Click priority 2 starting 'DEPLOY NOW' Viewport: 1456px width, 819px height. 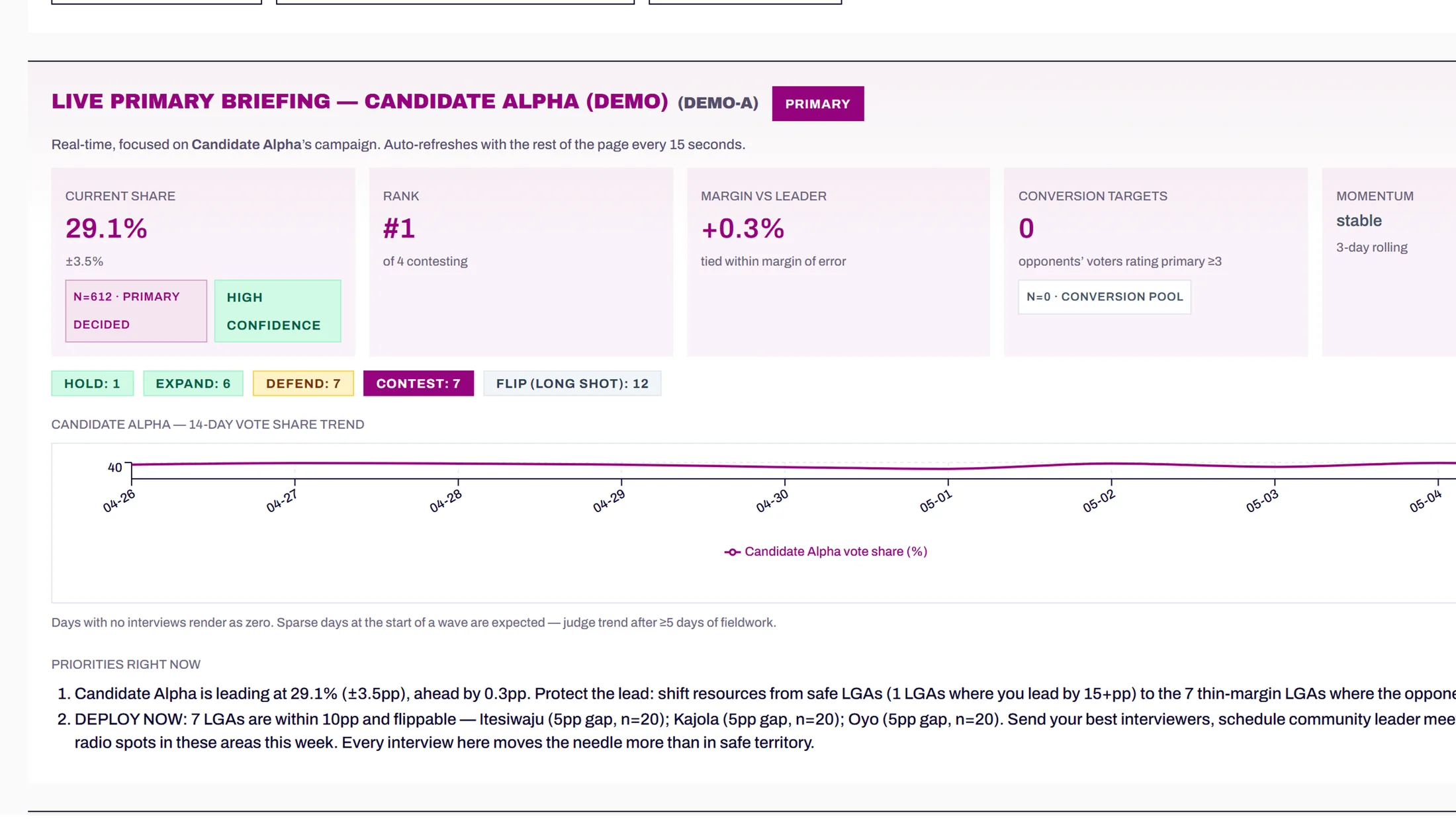[764, 731]
